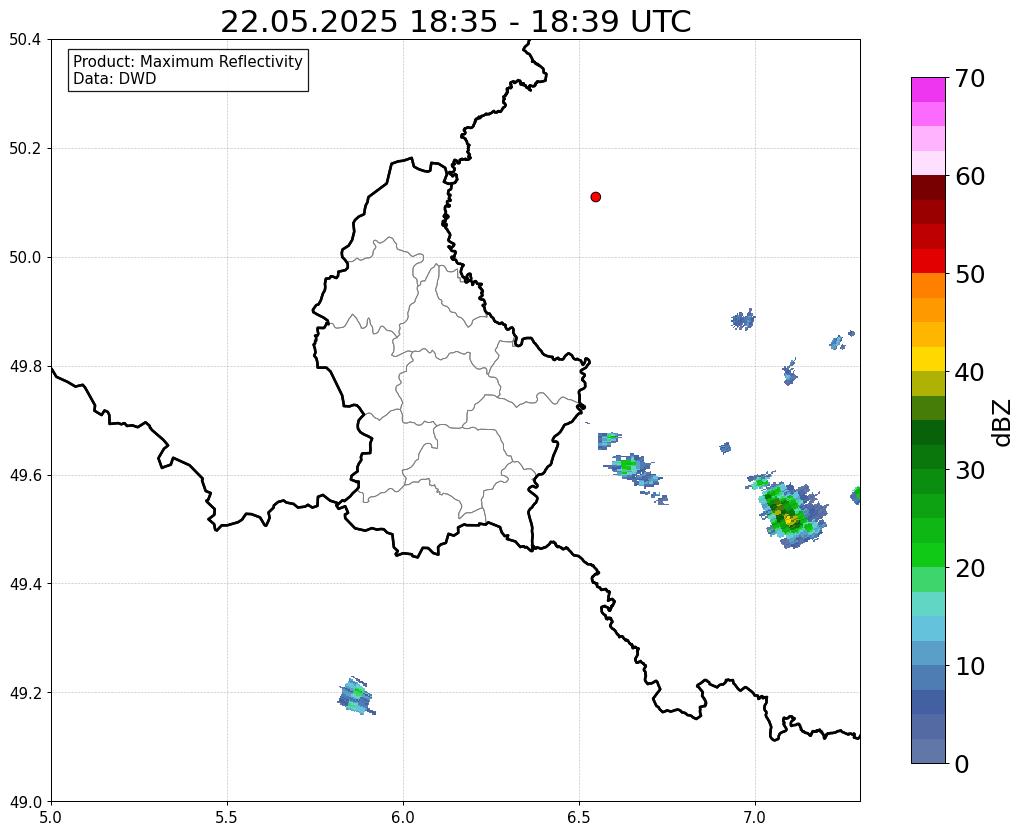Viewport: 1023px width, 834px height.
Task: Click the longitude axis label 7.0
Action: point(755,817)
